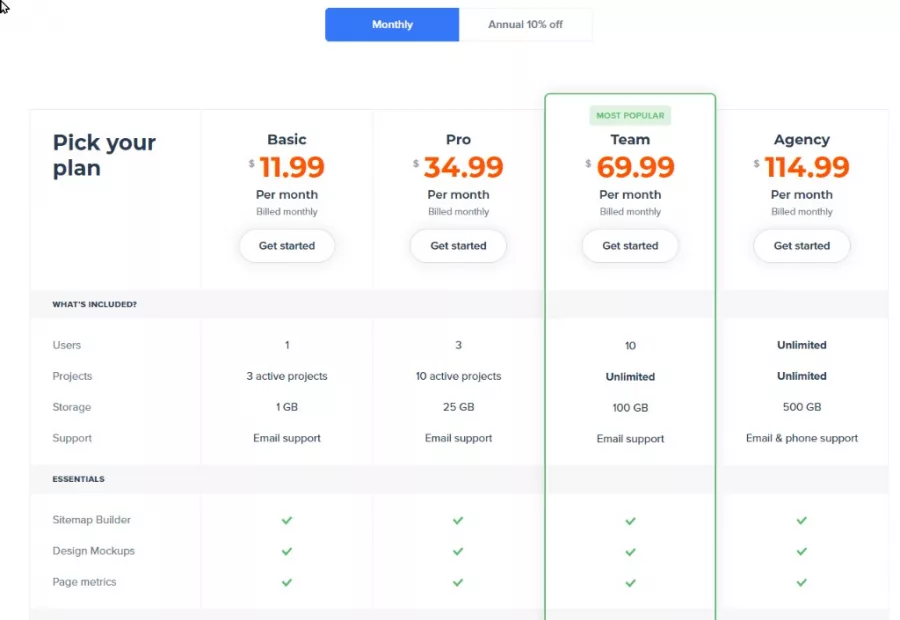Click the Pro plan name
This screenshot has width=900, height=620.
(458, 140)
